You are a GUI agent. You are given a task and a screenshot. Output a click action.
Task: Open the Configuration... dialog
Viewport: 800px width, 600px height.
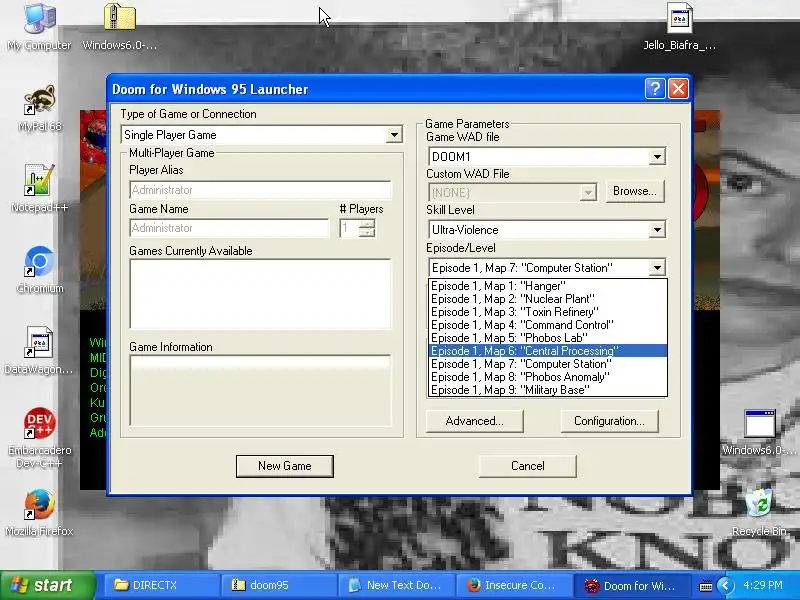(x=609, y=421)
